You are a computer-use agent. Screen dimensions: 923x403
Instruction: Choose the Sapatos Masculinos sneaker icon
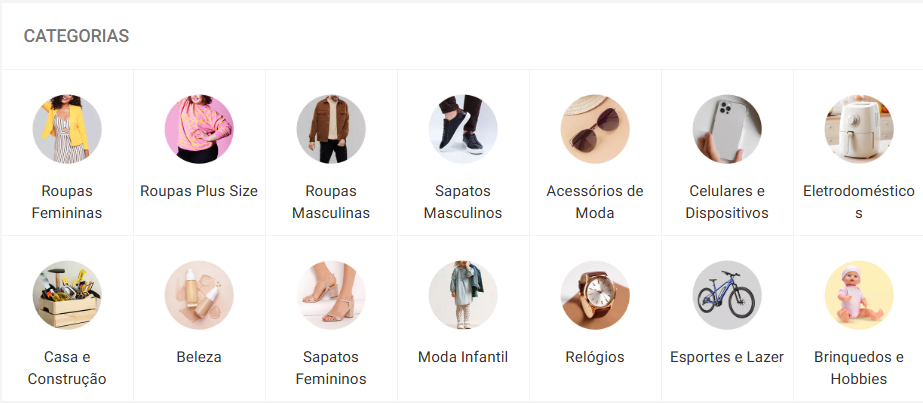click(x=463, y=129)
